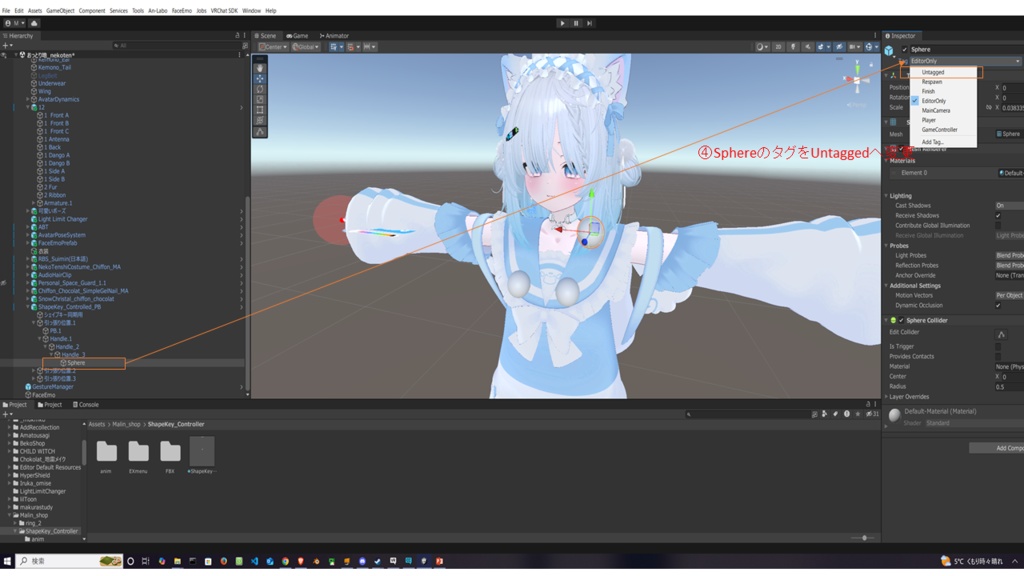Click the Hierarchy search field

tap(176, 46)
